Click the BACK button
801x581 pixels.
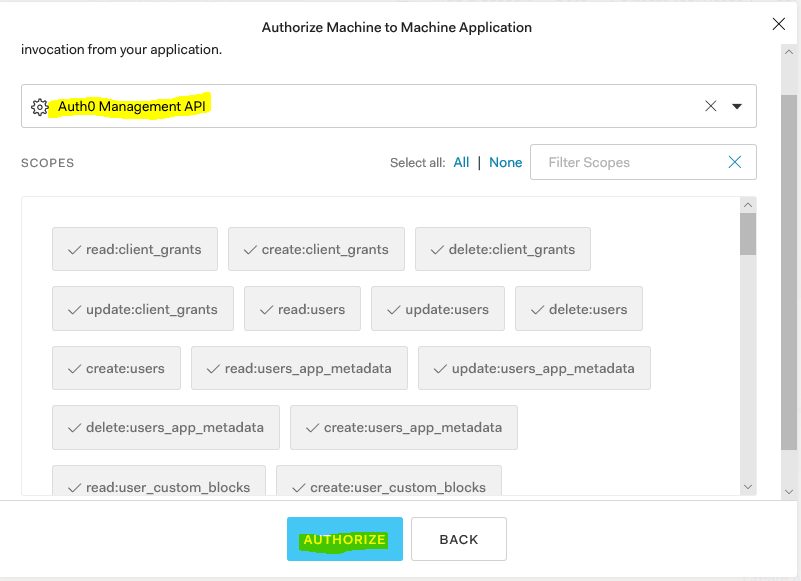(x=459, y=540)
